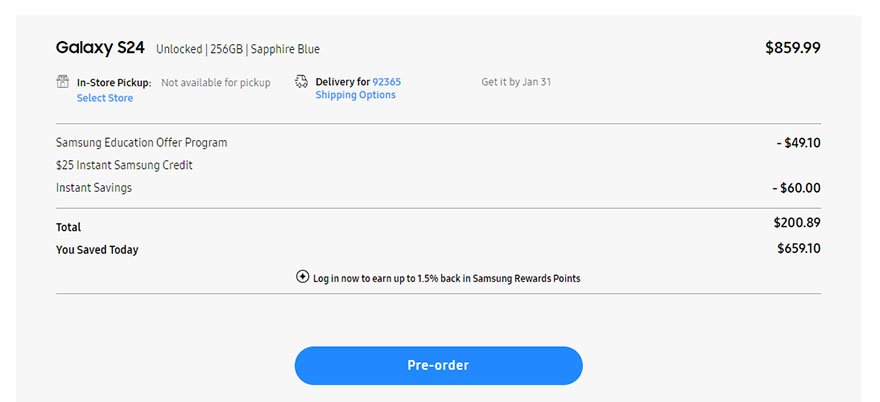Click the $859.99 price
The height and width of the screenshot is (402, 880).
[792, 47]
